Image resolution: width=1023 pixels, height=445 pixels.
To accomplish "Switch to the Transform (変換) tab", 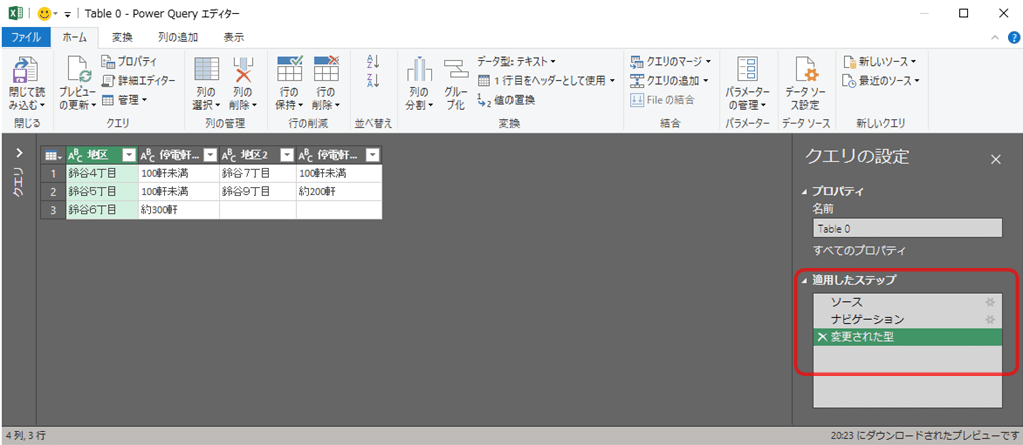I will pyautogui.click(x=122, y=37).
